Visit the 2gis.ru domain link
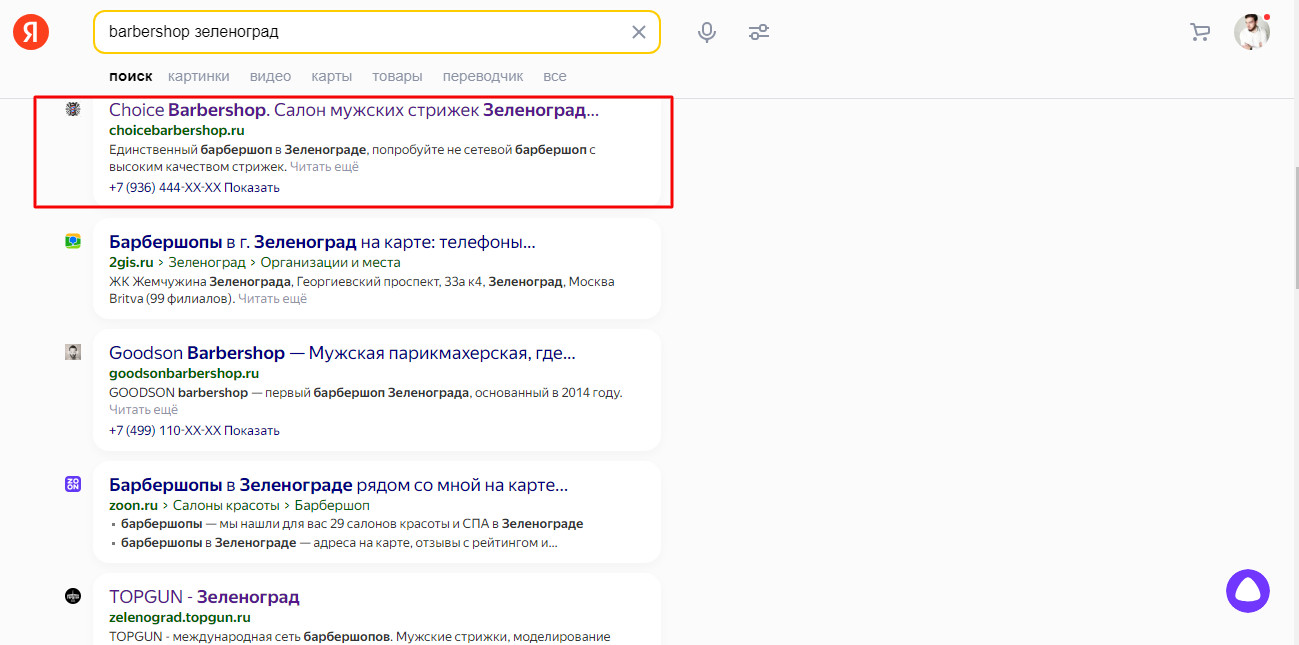 coord(131,263)
